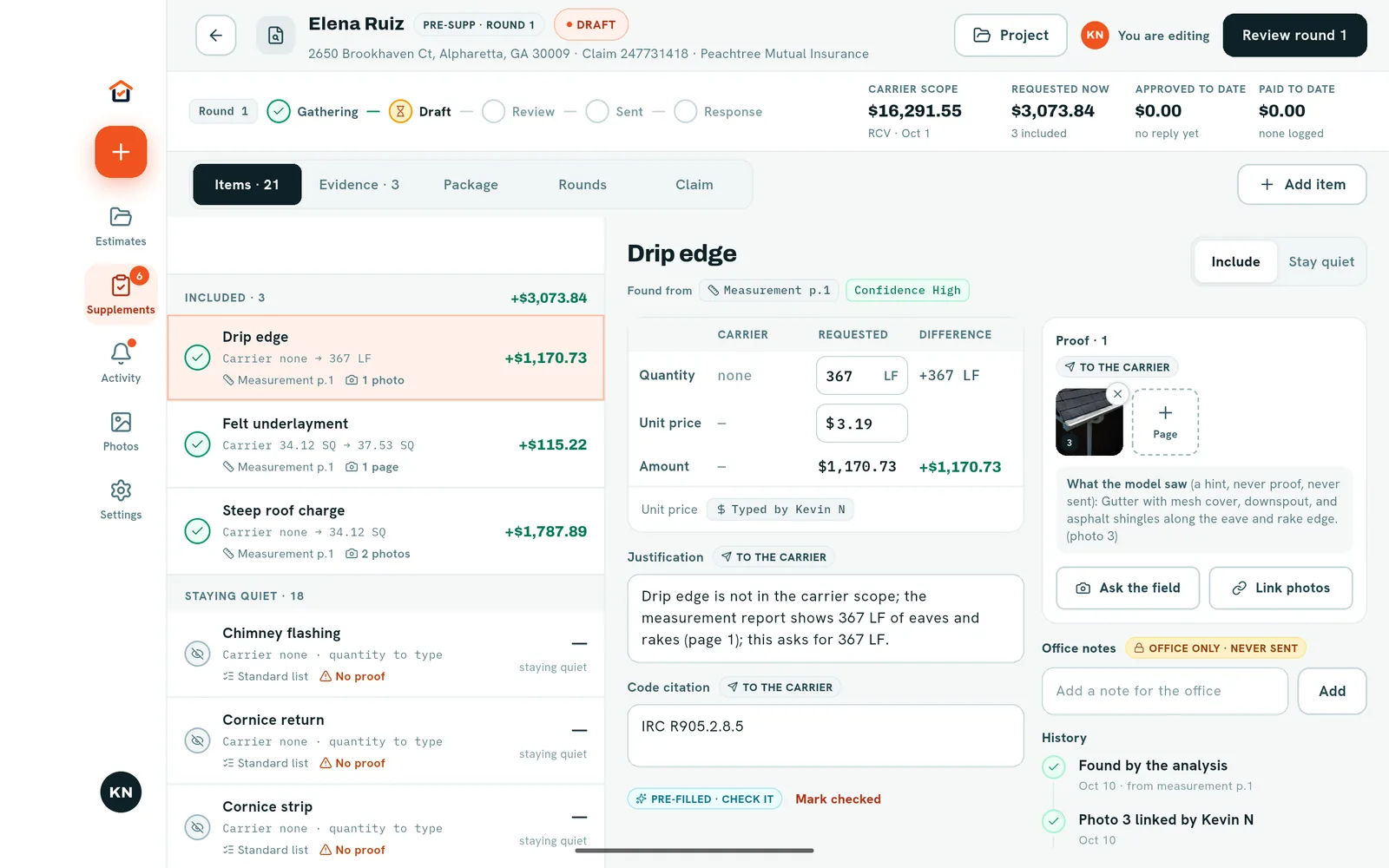Uncheck the Drip edge included checkmark
This screenshot has width=1389, height=868.
click(198, 358)
